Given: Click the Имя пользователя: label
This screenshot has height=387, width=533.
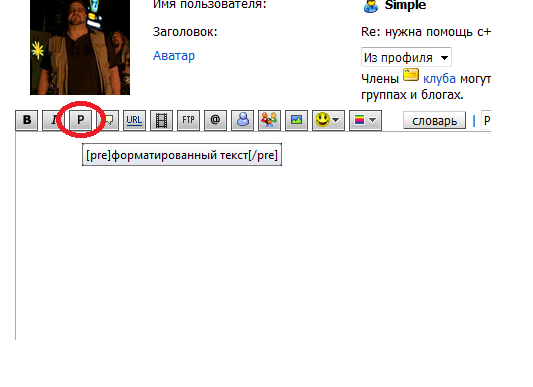Looking at the screenshot, I should coord(209,5).
